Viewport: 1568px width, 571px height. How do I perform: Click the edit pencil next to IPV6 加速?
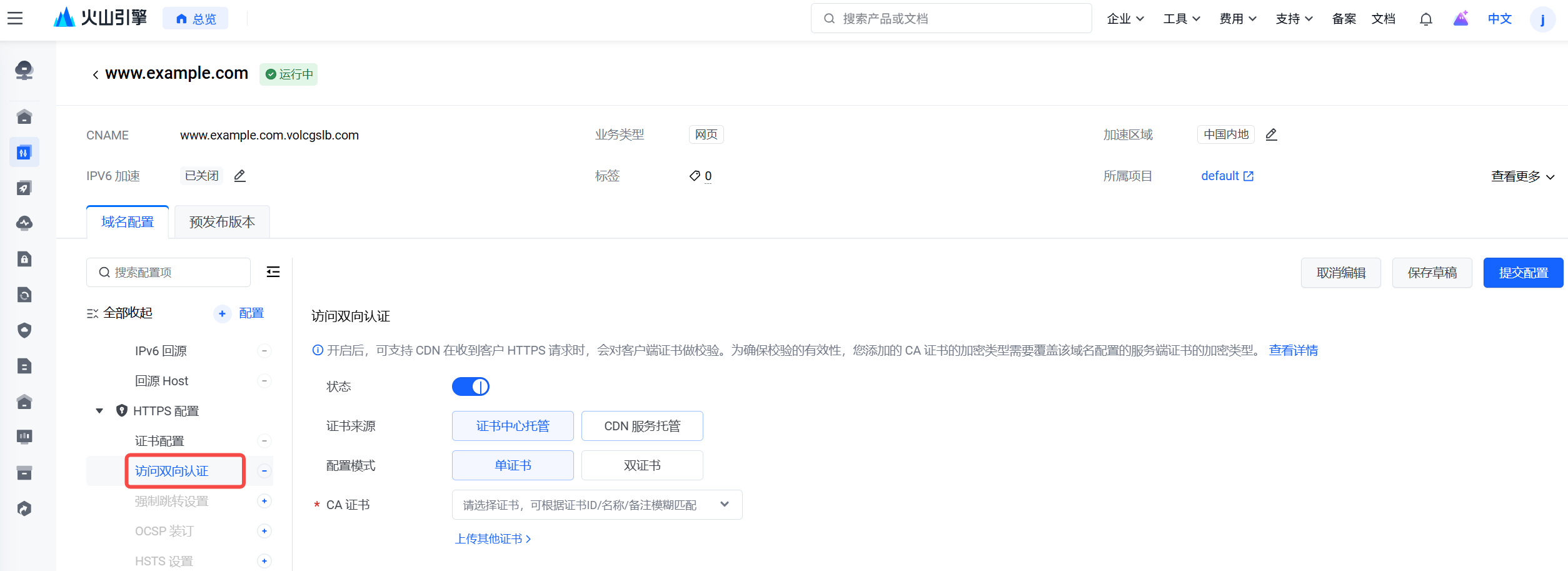[x=239, y=176]
